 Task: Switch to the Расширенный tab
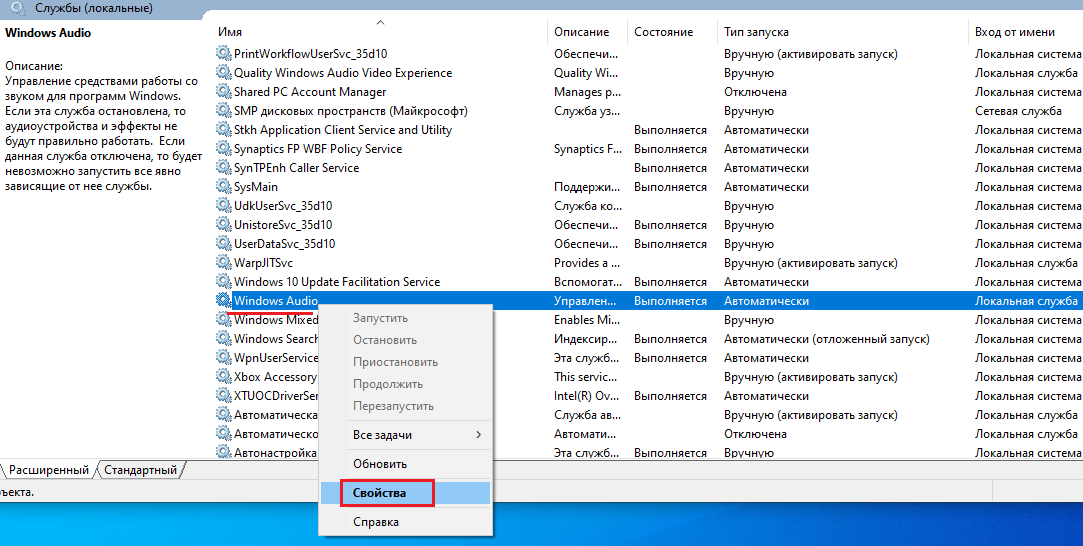48,470
